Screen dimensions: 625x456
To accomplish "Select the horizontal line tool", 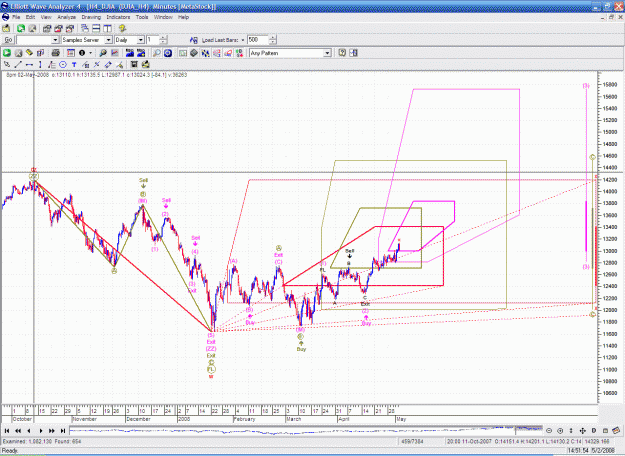I will tap(29, 65).
